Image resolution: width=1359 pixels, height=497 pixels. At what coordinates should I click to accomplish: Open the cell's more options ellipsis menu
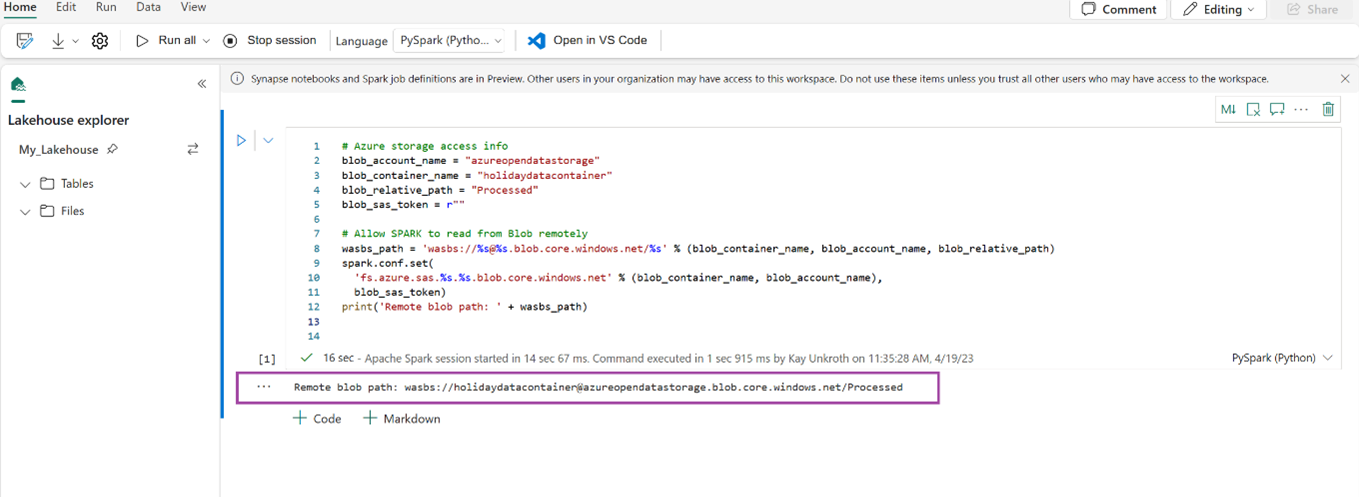[1301, 109]
